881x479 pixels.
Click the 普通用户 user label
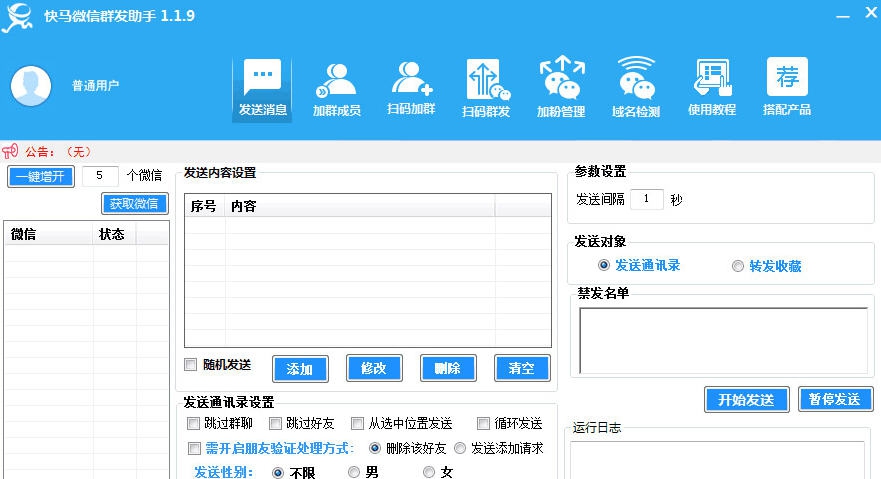[x=96, y=85]
